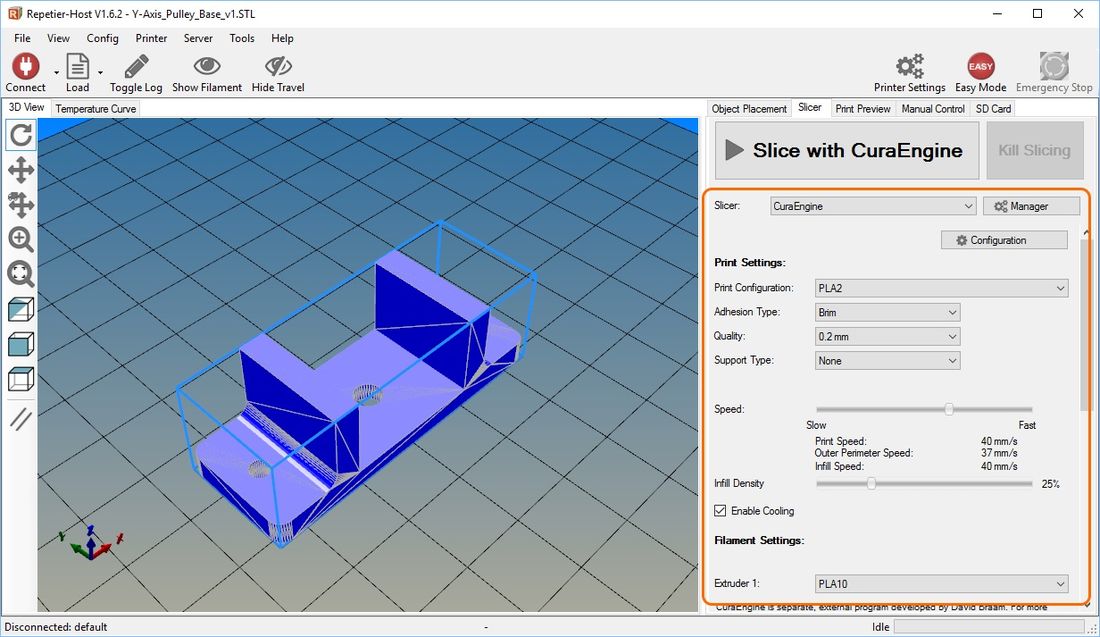Open the Object Placement tab
1100x637 pixels.
point(749,109)
